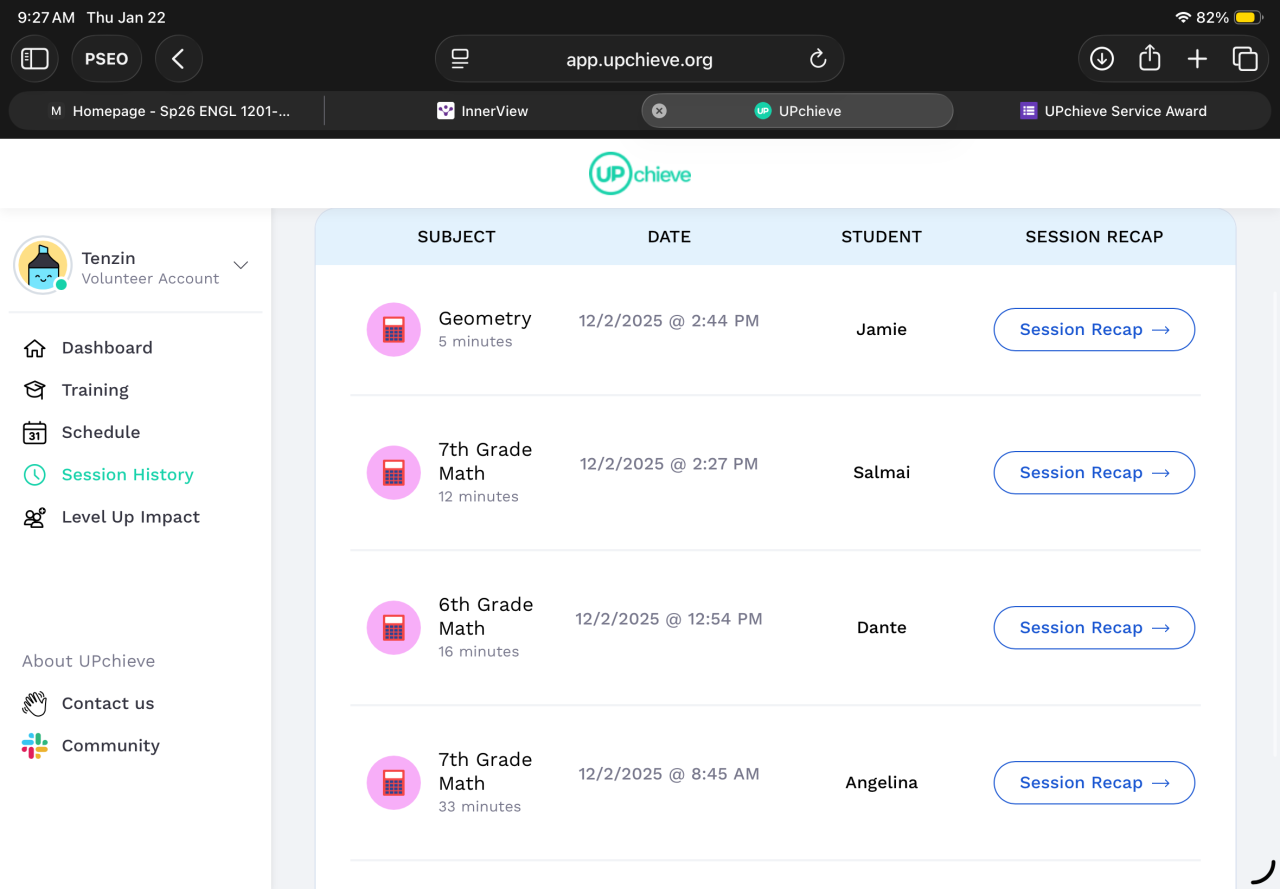Tap the Share icon in Safari toolbar

tap(1150, 58)
